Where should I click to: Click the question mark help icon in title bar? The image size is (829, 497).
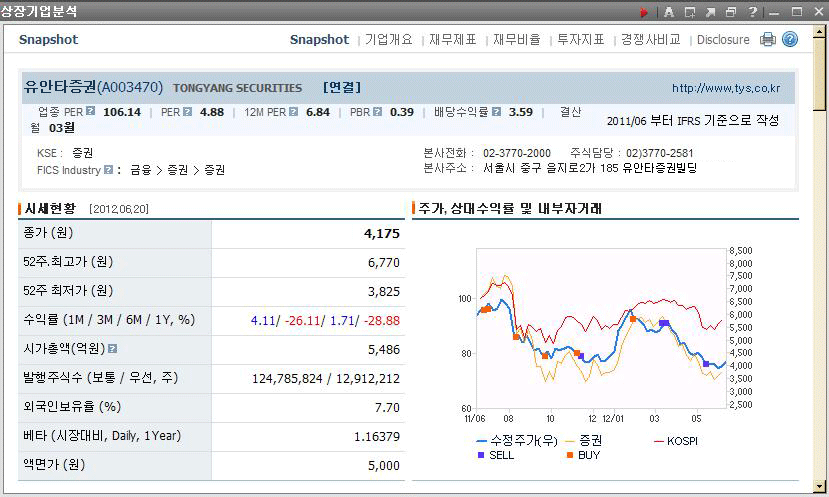(752, 12)
